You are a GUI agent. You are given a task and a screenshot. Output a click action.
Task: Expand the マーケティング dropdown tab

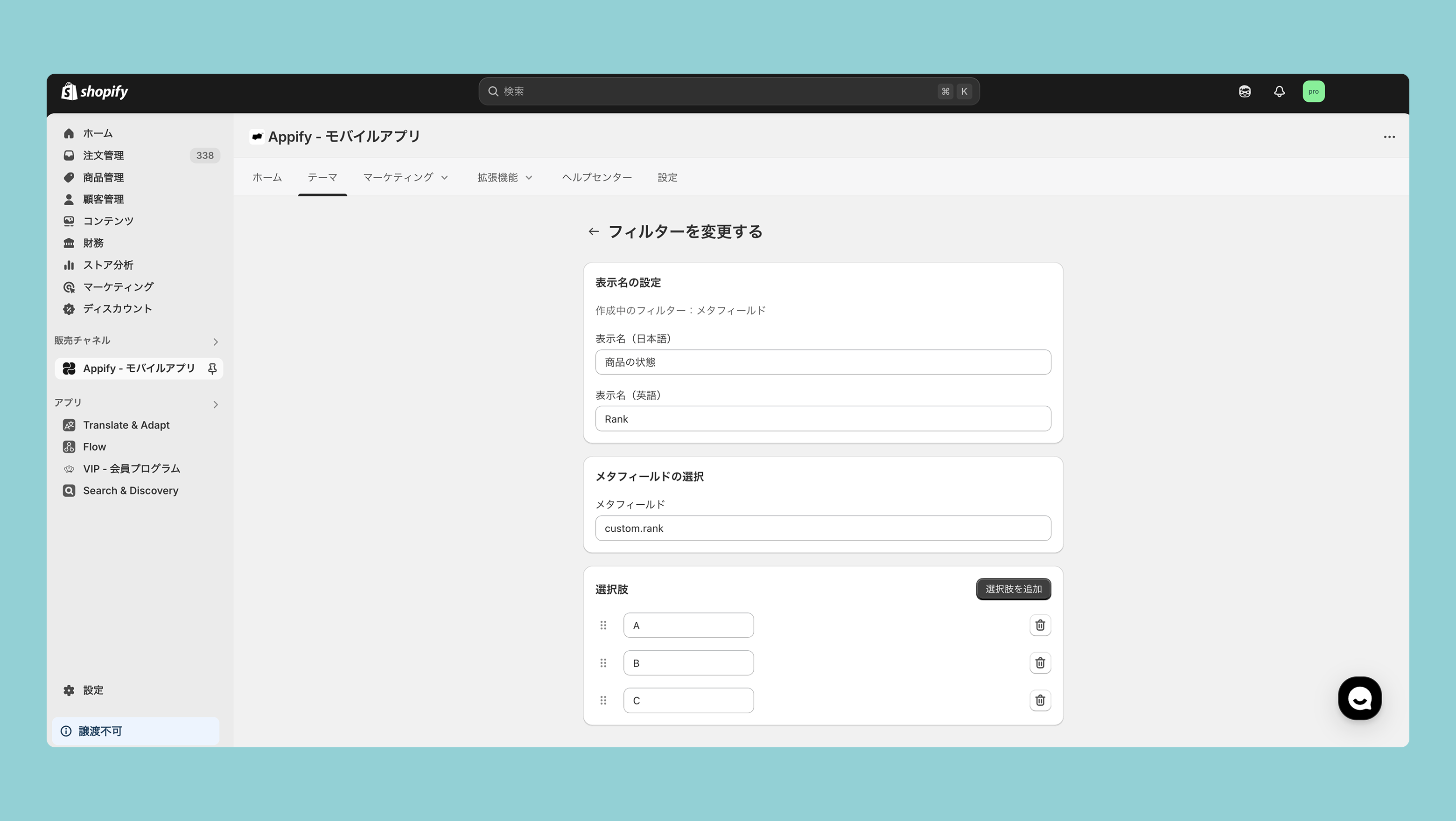point(405,177)
